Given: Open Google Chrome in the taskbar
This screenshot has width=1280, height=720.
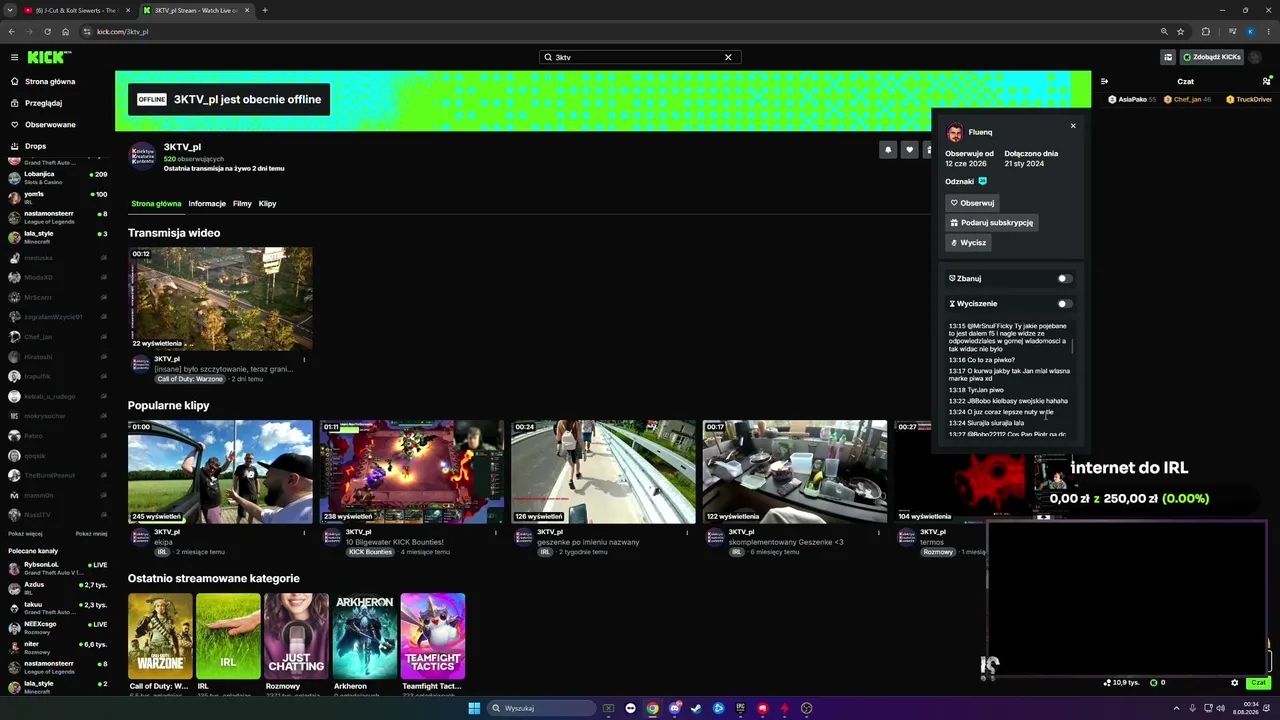Looking at the screenshot, I should click(x=652, y=708).
